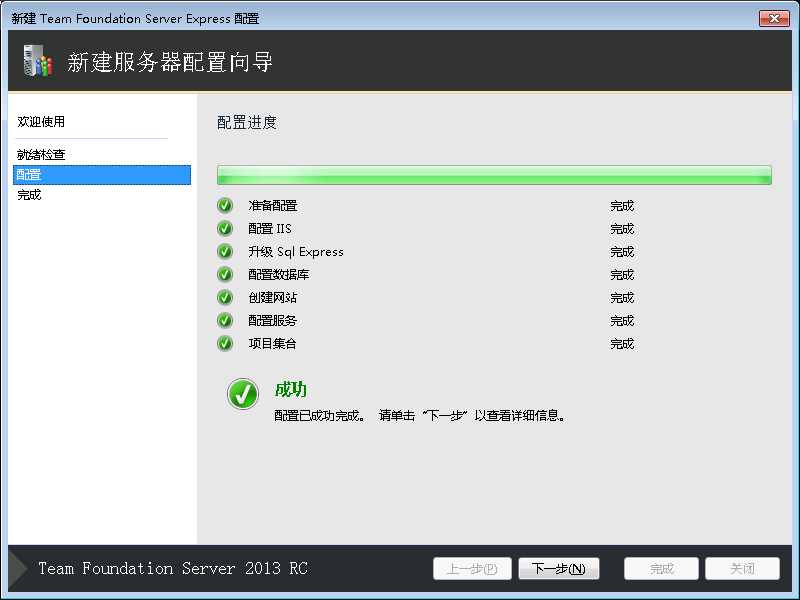Click the 项目集合 step label

272,343
